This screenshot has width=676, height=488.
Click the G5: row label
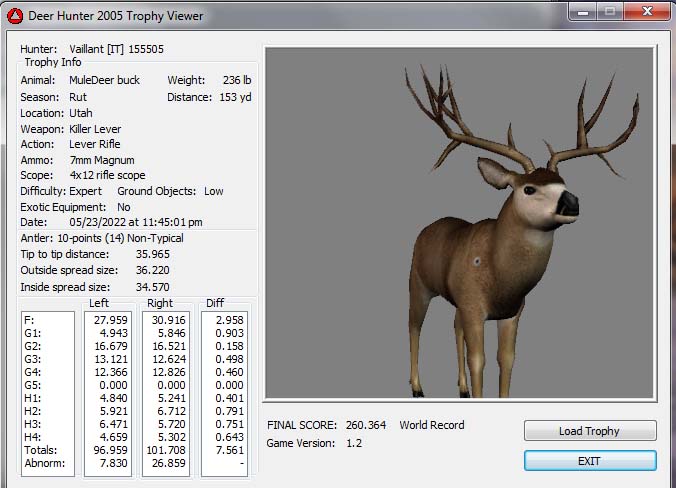[x=33, y=385]
